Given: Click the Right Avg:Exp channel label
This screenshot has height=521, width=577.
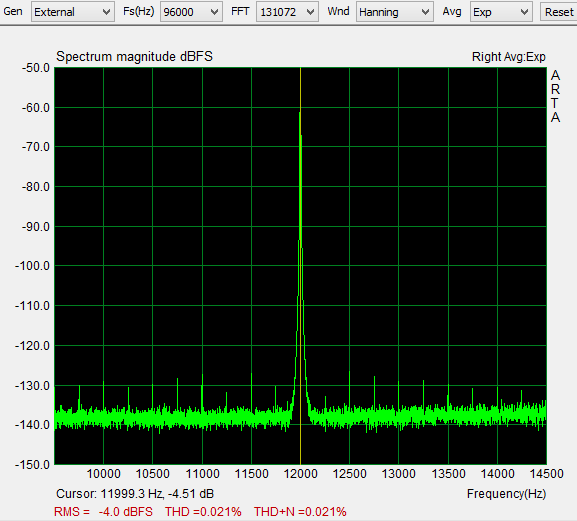Looking at the screenshot, I should tap(509, 57).
